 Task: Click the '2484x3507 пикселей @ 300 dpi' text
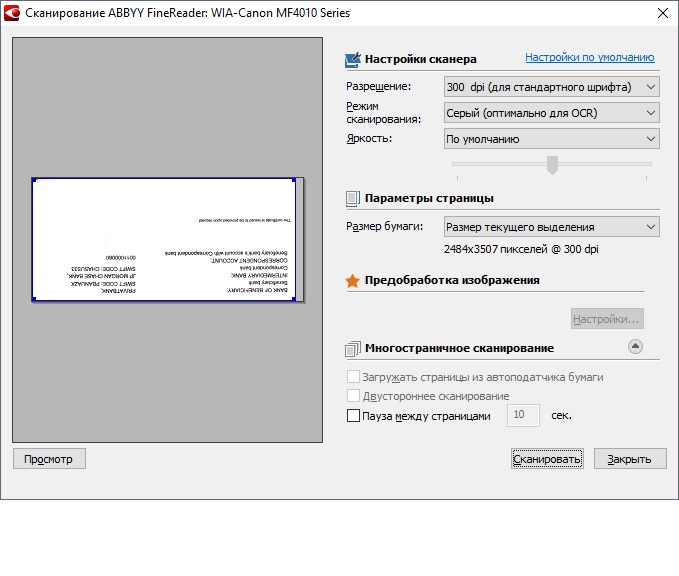[x=521, y=249]
